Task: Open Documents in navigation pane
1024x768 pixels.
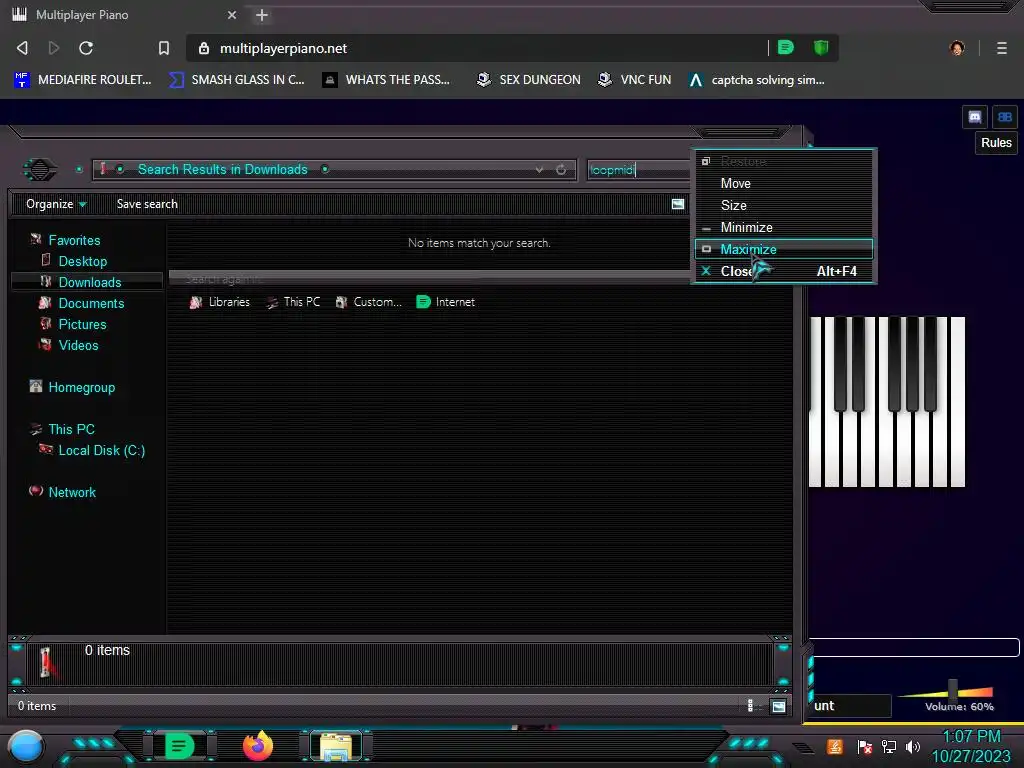Action: click(91, 303)
